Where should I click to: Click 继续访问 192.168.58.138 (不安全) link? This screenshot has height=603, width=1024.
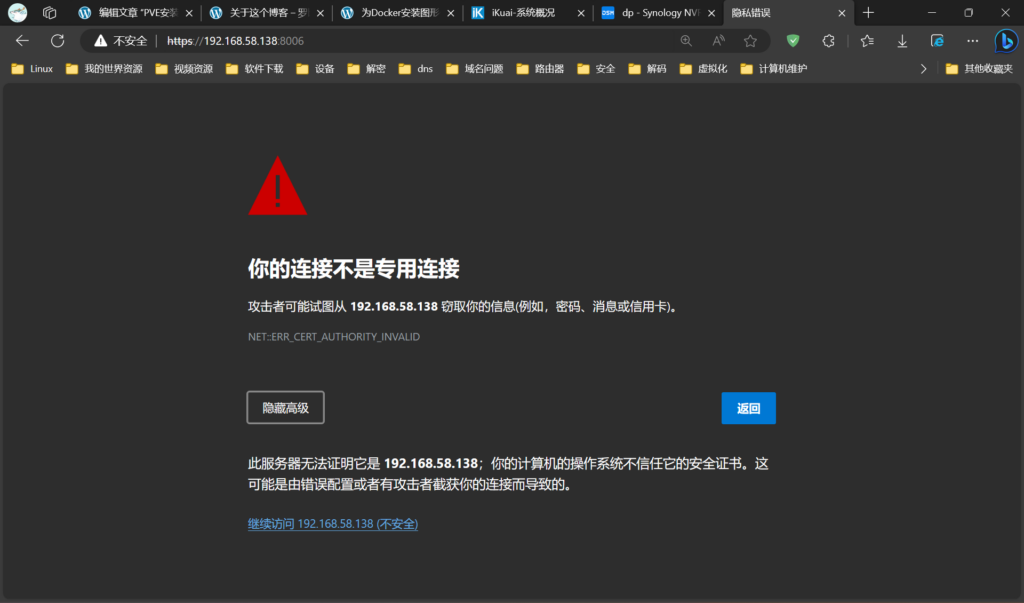pos(333,524)
